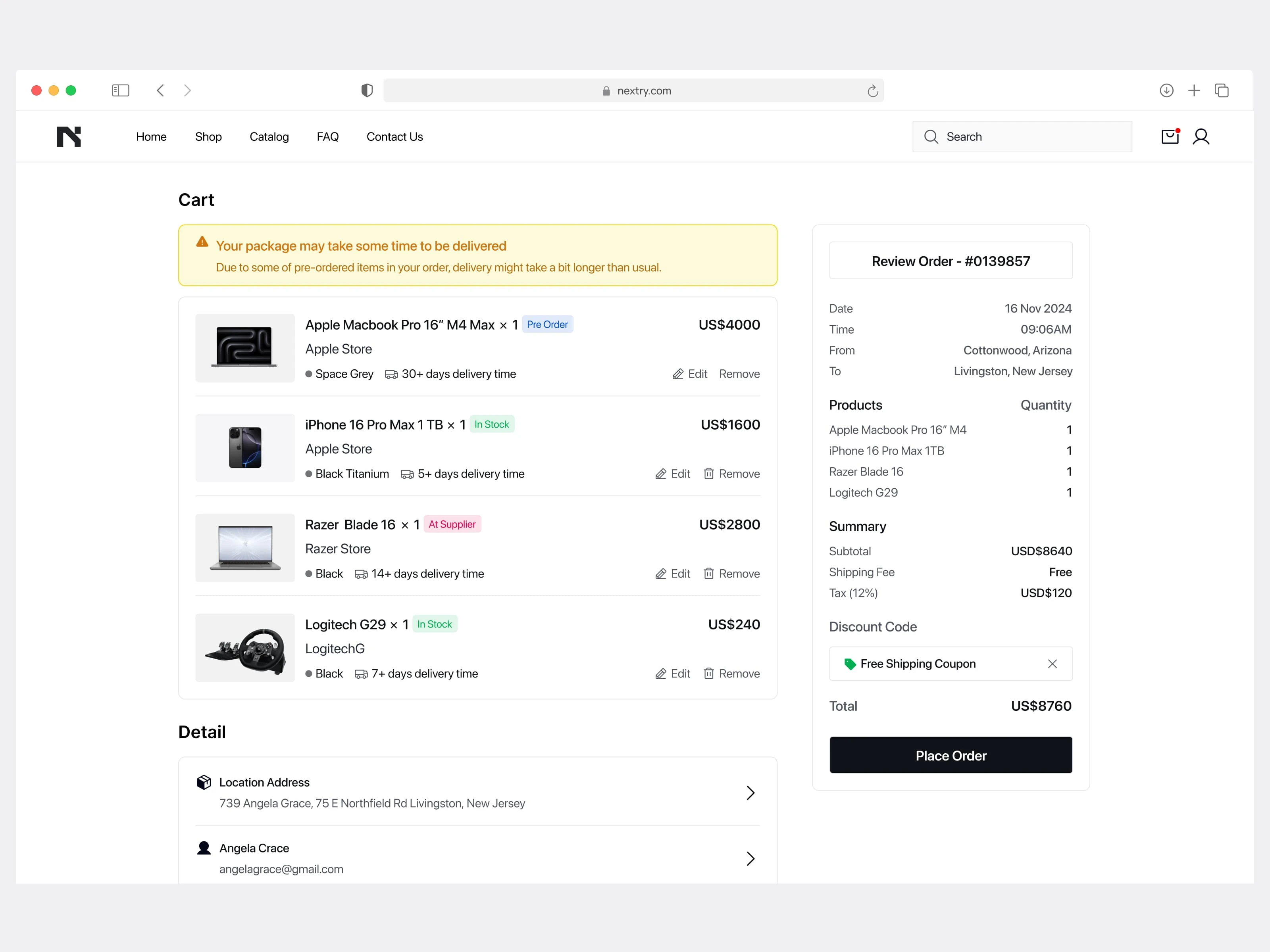Toggle the browser sidebar icon

coord(120,91)
